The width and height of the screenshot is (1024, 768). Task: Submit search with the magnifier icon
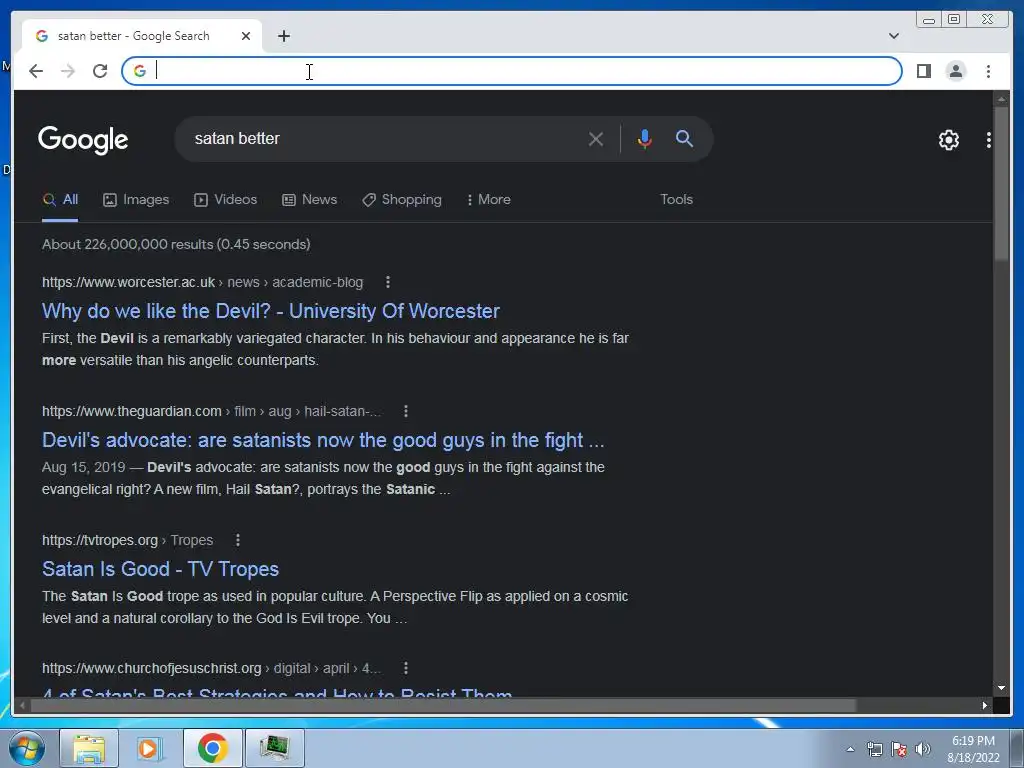click(x=684, y=138)
